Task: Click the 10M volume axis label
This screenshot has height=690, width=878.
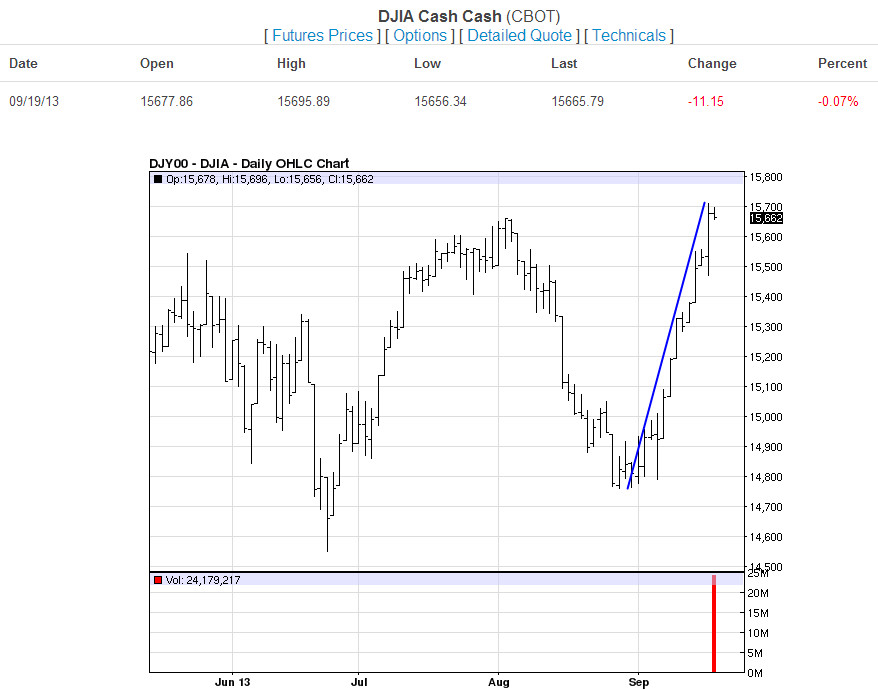Action: coord(758,633)
